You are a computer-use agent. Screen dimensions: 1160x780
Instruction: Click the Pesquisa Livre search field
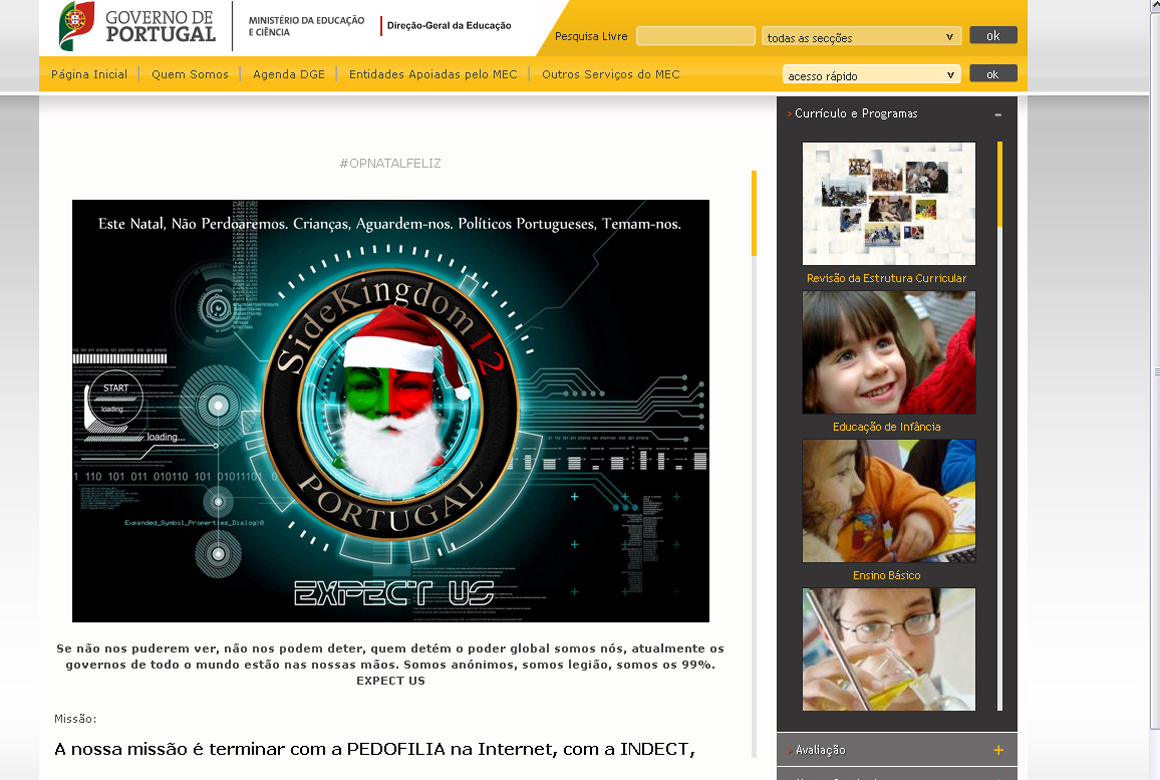click(x=695, y=36)
